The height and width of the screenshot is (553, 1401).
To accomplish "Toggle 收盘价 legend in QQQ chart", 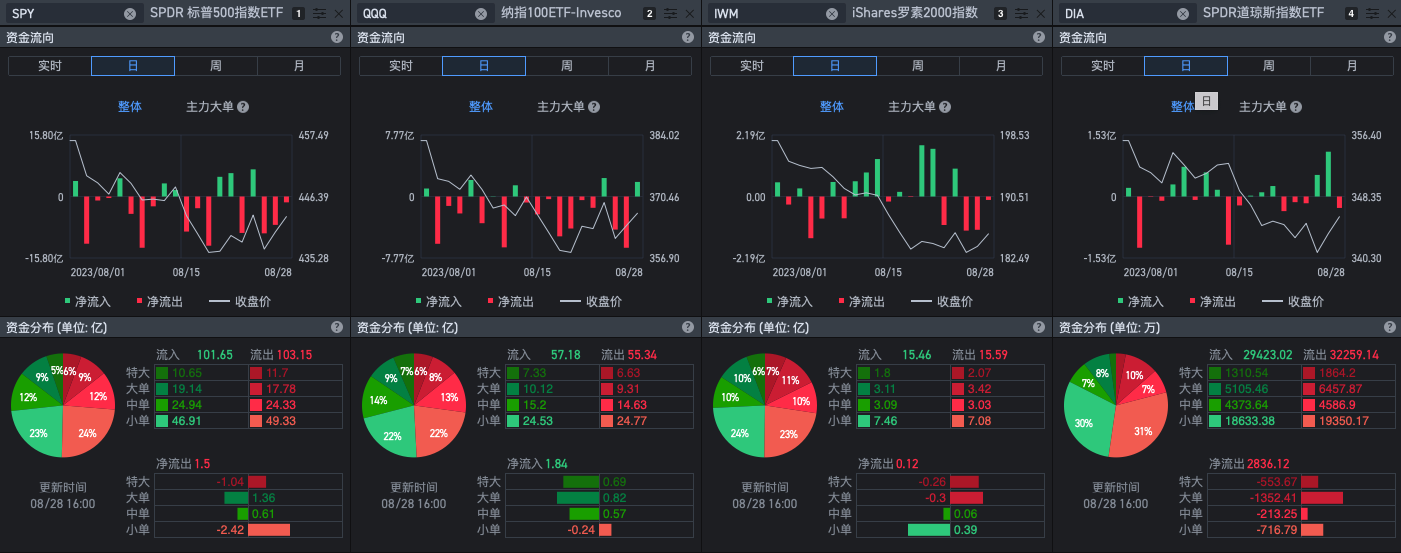I will 590,301.
